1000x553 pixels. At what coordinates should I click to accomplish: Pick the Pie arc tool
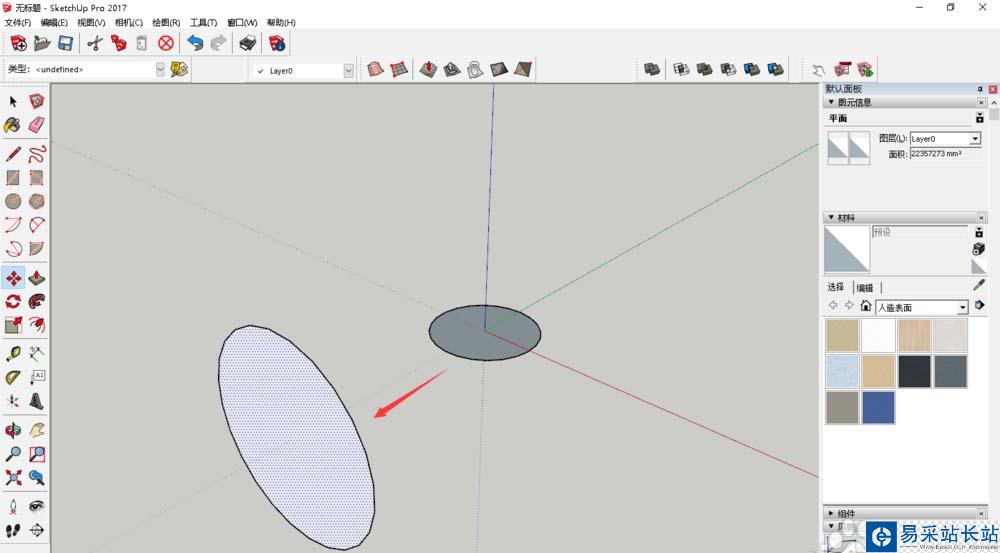(x=37, y=248)
